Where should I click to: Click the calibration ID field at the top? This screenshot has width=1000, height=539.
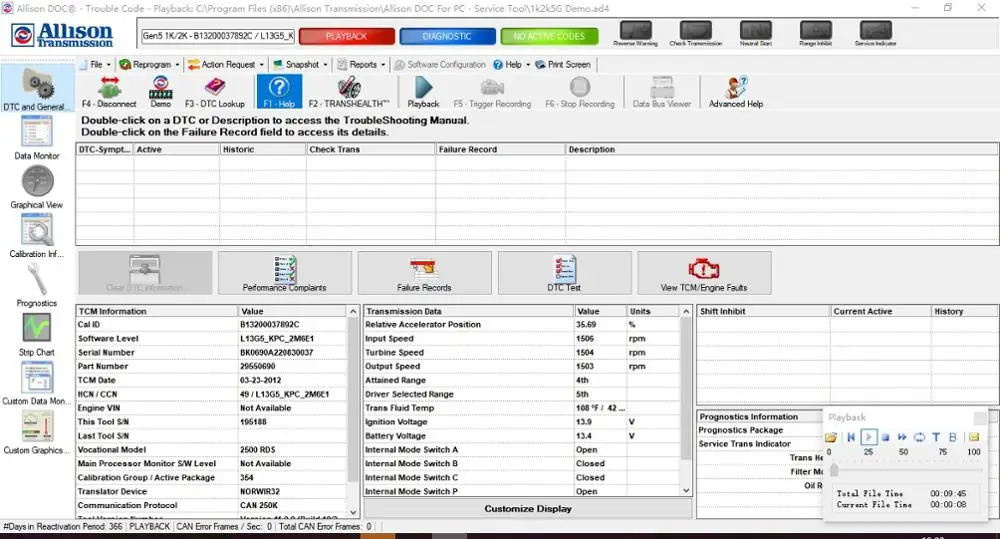pos(217,36)
